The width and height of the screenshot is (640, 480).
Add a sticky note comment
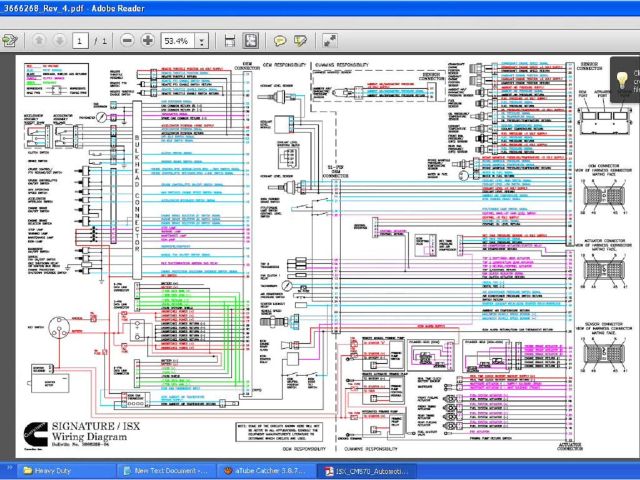coord(280,41)
